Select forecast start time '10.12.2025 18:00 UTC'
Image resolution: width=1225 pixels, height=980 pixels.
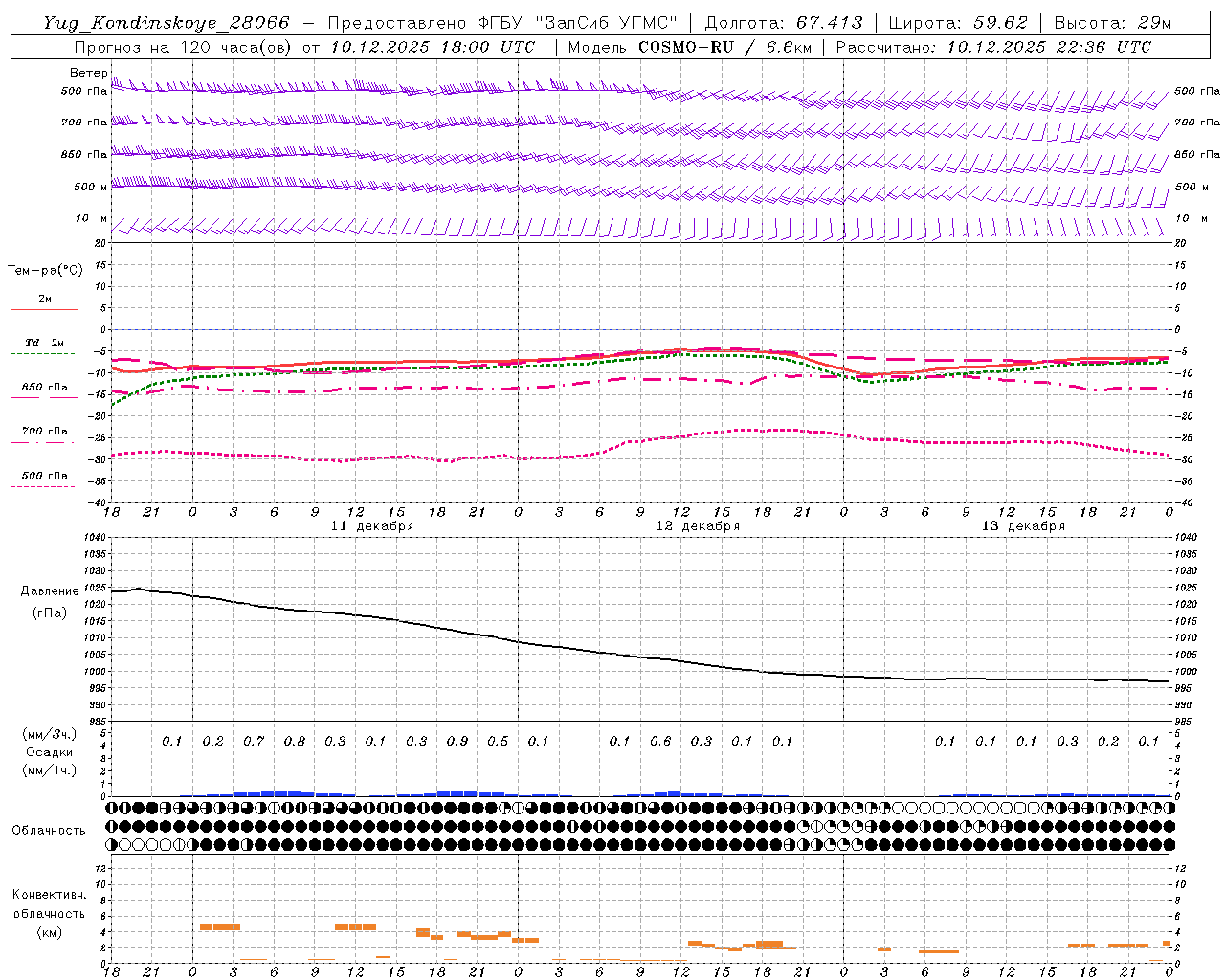(433, 47)
